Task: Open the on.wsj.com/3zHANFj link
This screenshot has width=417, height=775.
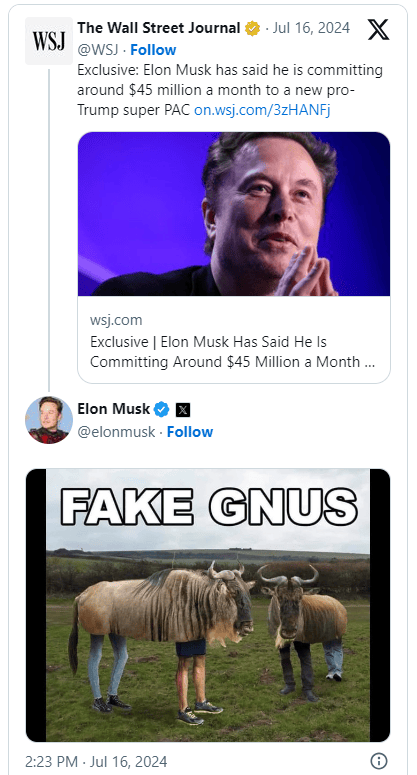Action: 262,110
